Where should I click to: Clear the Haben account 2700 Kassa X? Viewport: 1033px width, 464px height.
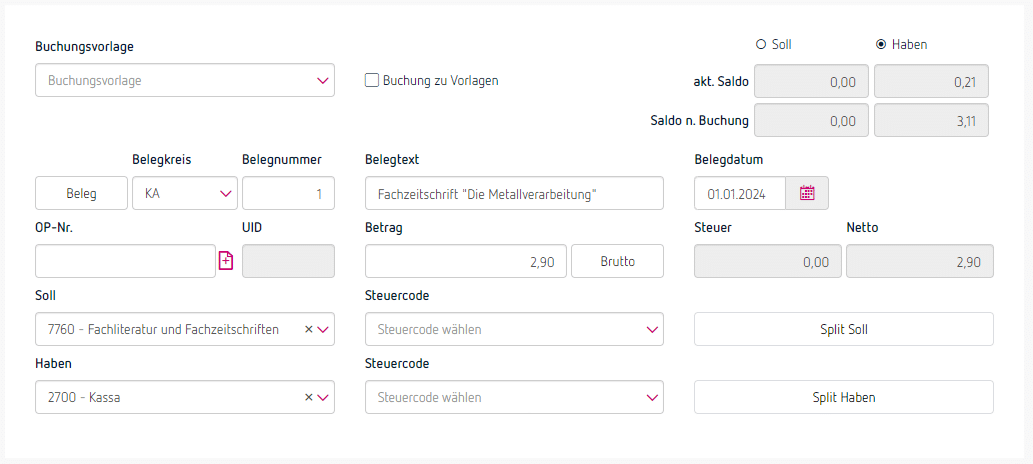pos(308,397)
